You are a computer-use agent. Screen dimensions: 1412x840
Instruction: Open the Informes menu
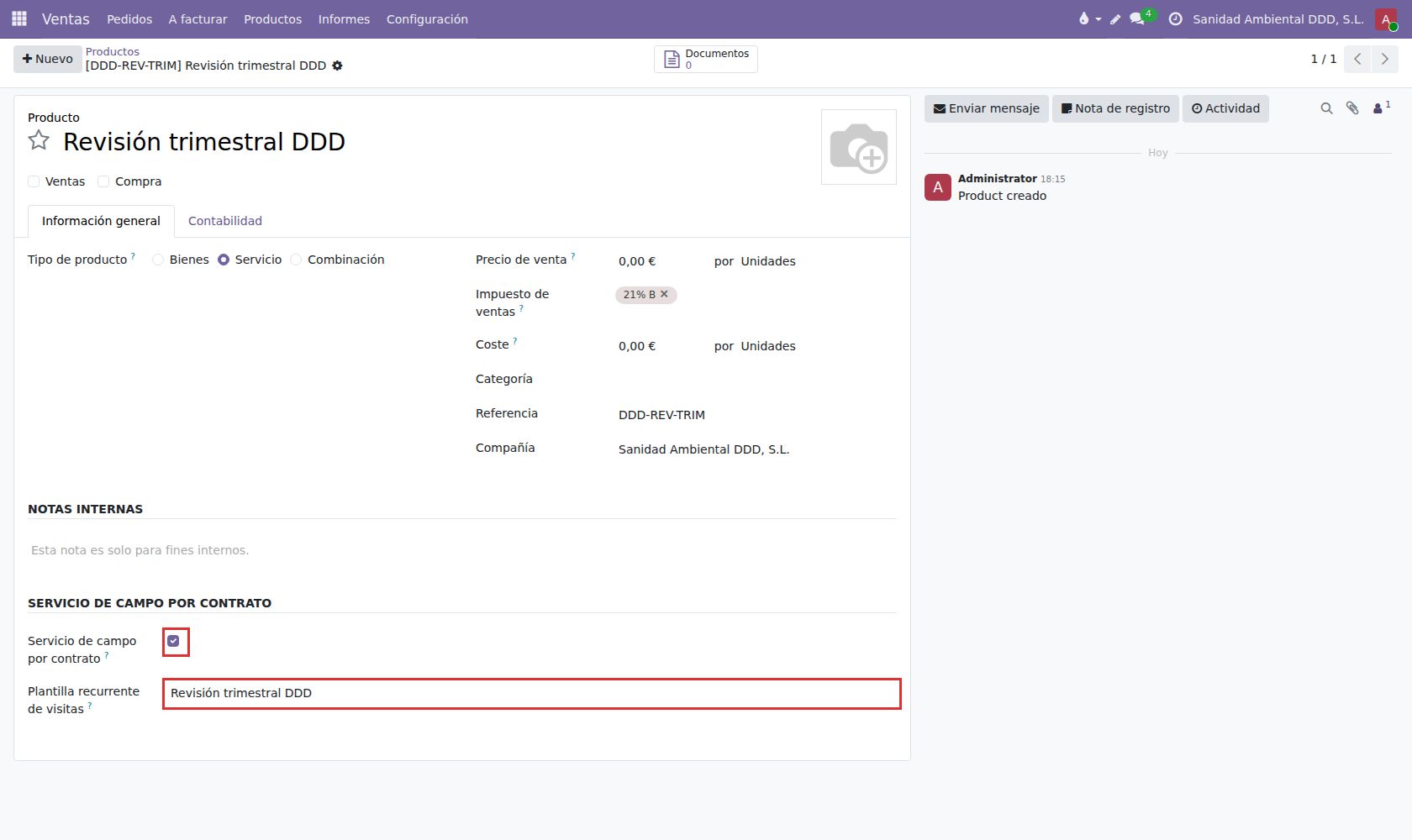click(344, 18)
